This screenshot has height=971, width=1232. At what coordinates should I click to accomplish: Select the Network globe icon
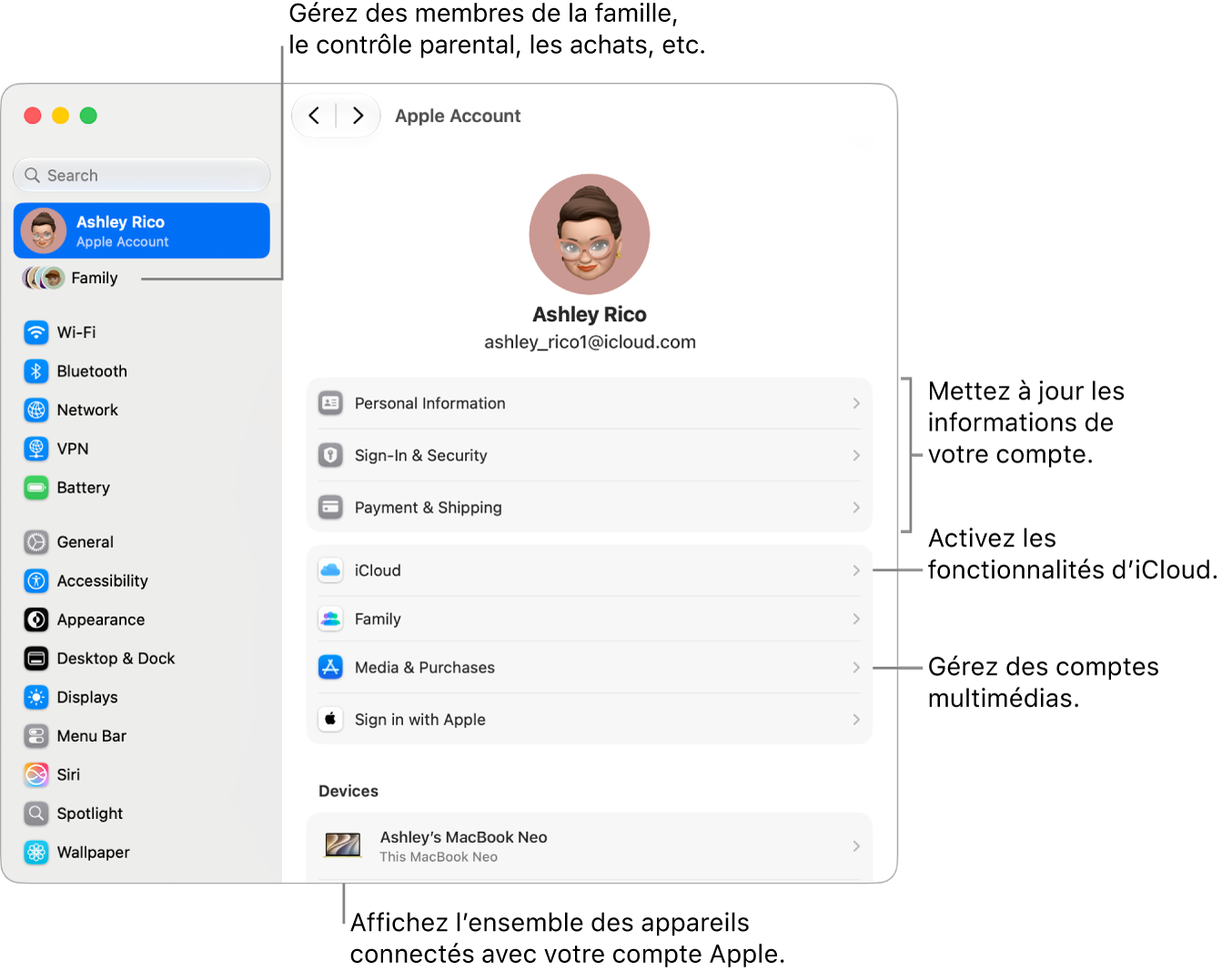[36, 410]
